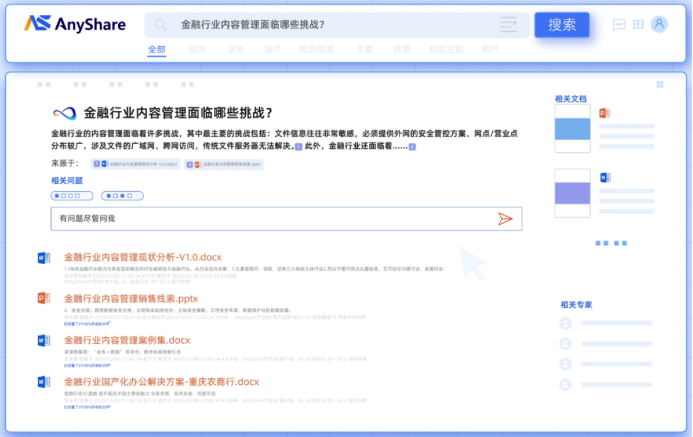The width and height of the screenshot is (693, 437).
Task: Click the 相关问题 heading
Action: pos(67,180)
